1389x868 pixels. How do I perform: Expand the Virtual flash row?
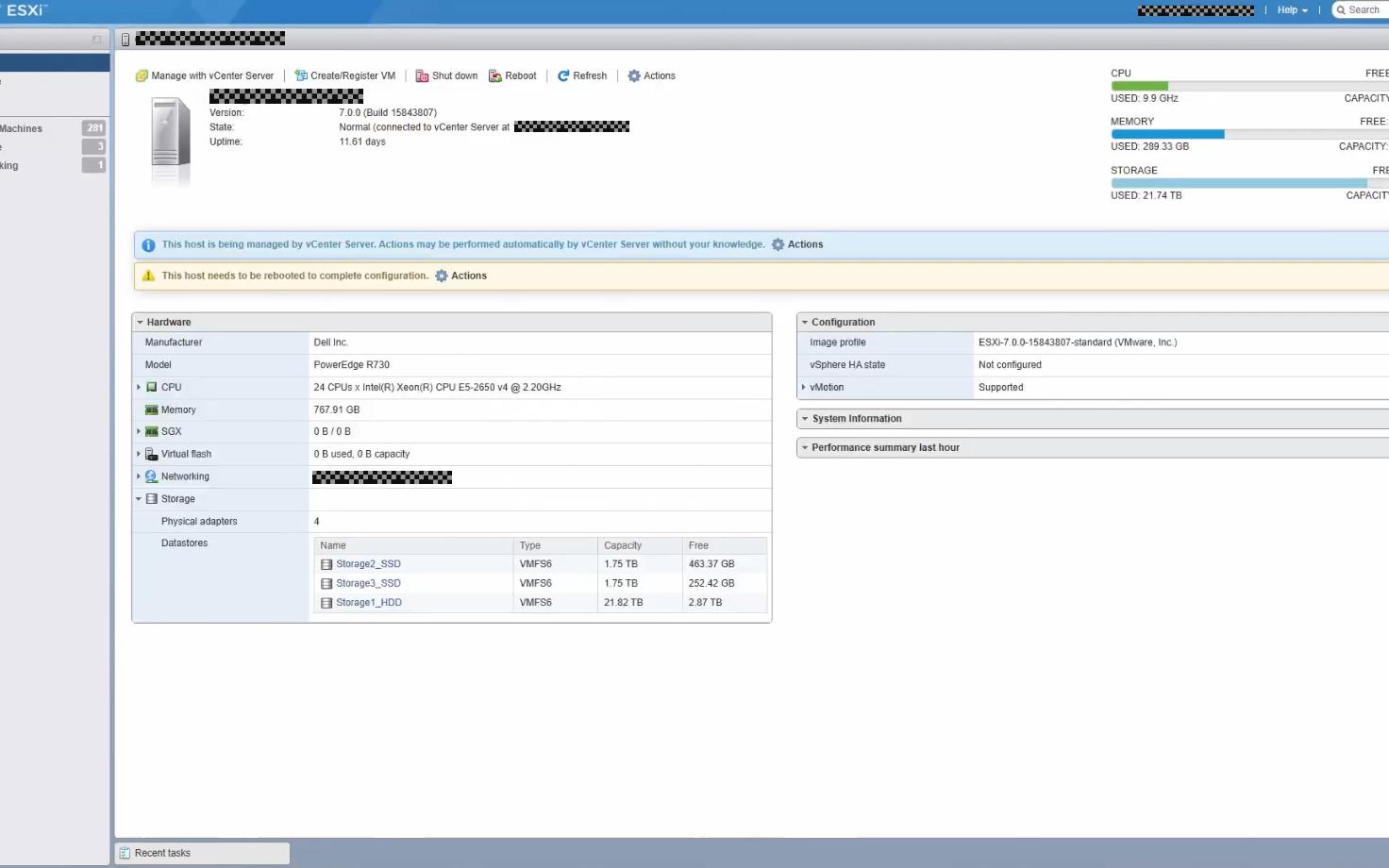coord(139,454)
